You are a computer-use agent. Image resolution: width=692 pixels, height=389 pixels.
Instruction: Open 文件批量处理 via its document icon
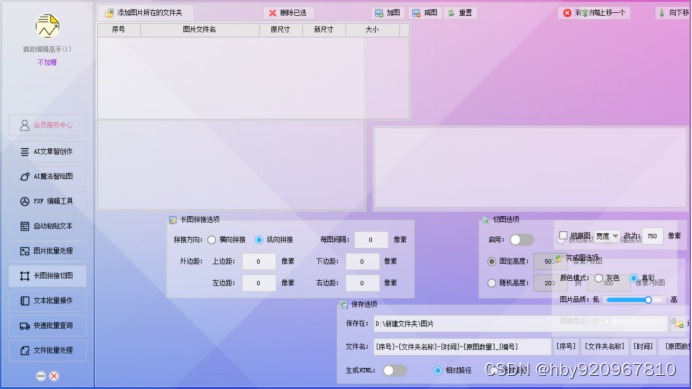point(24,351)
